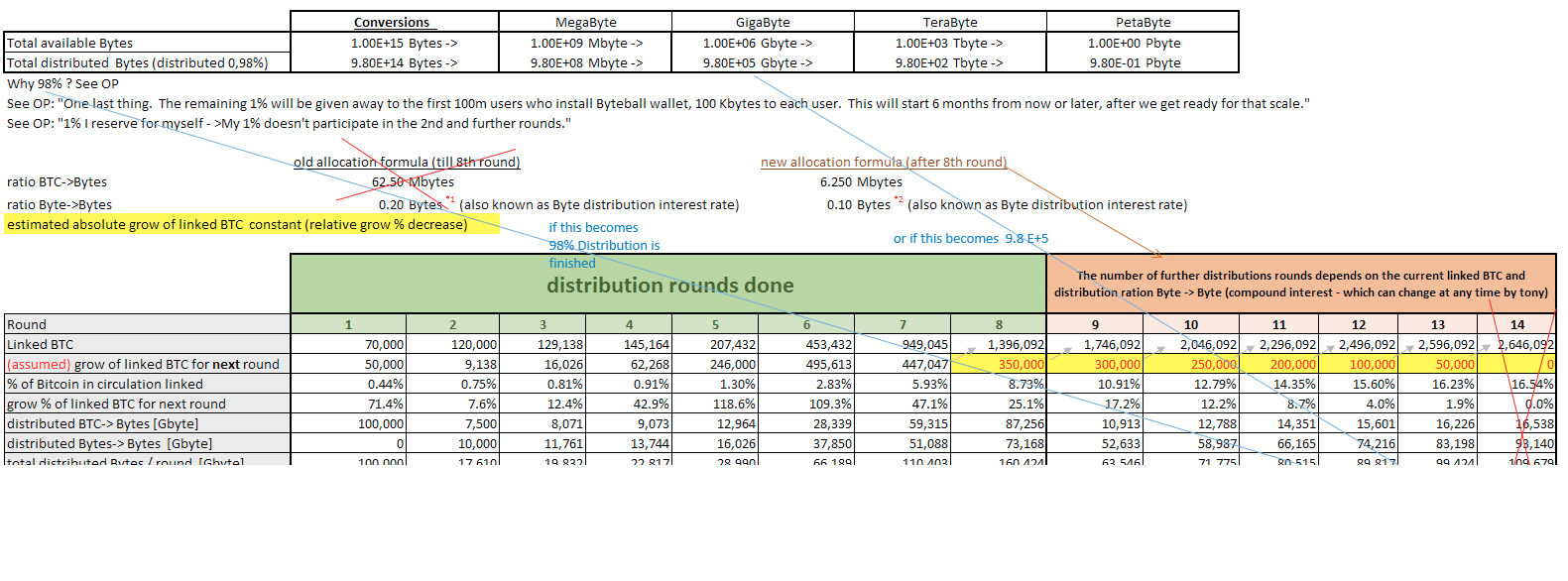The height and width of the screenshot is (581, 1568).
Task: Select the green 'distribution rounds done' banner cell
Action: [x=668, y=284]
